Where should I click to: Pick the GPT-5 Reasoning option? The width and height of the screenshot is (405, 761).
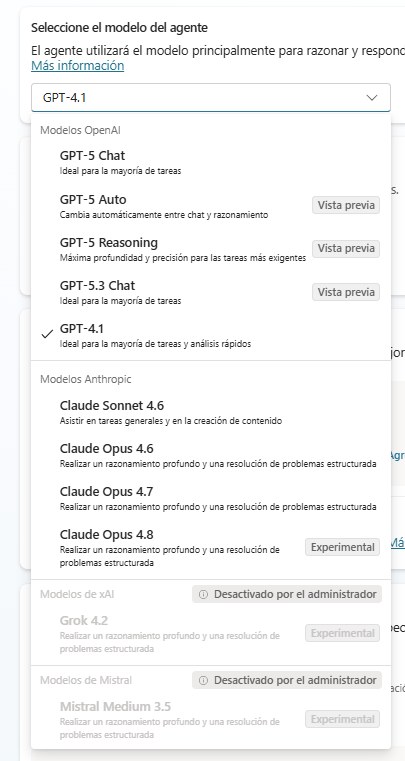[x=211, y=249]
